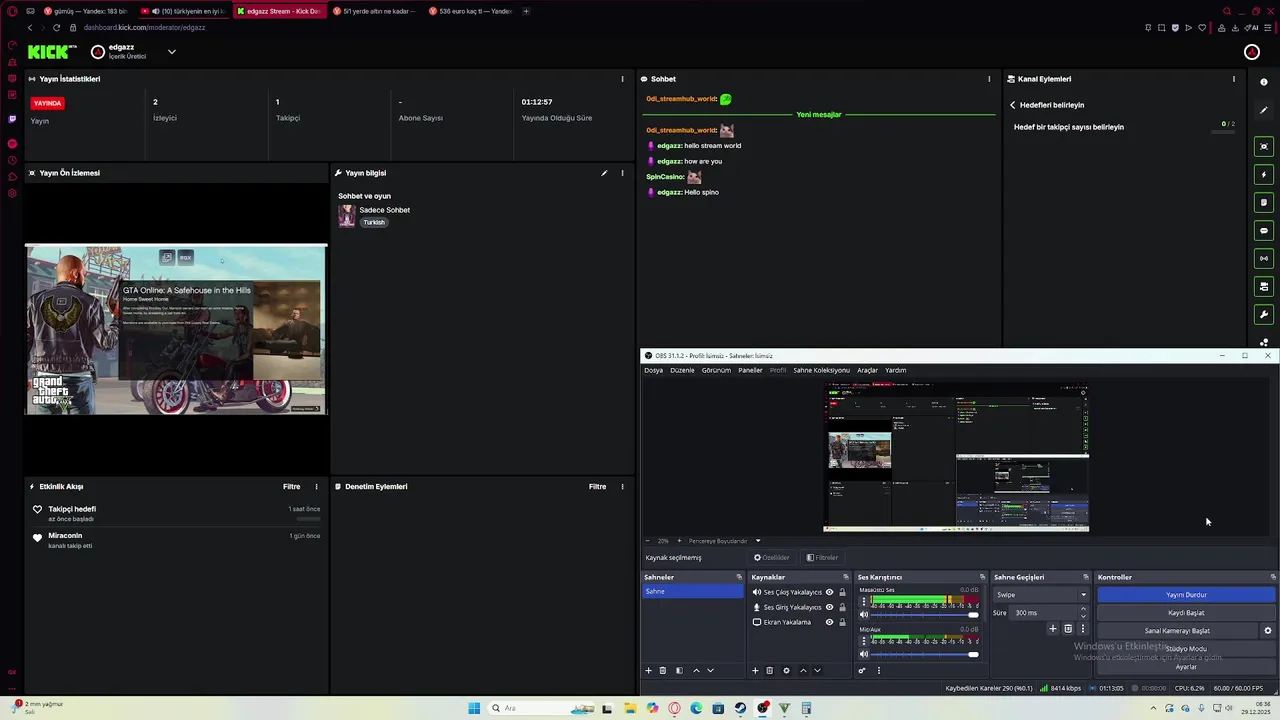Open OBS Ayarlar settings button

point(1186,667)
